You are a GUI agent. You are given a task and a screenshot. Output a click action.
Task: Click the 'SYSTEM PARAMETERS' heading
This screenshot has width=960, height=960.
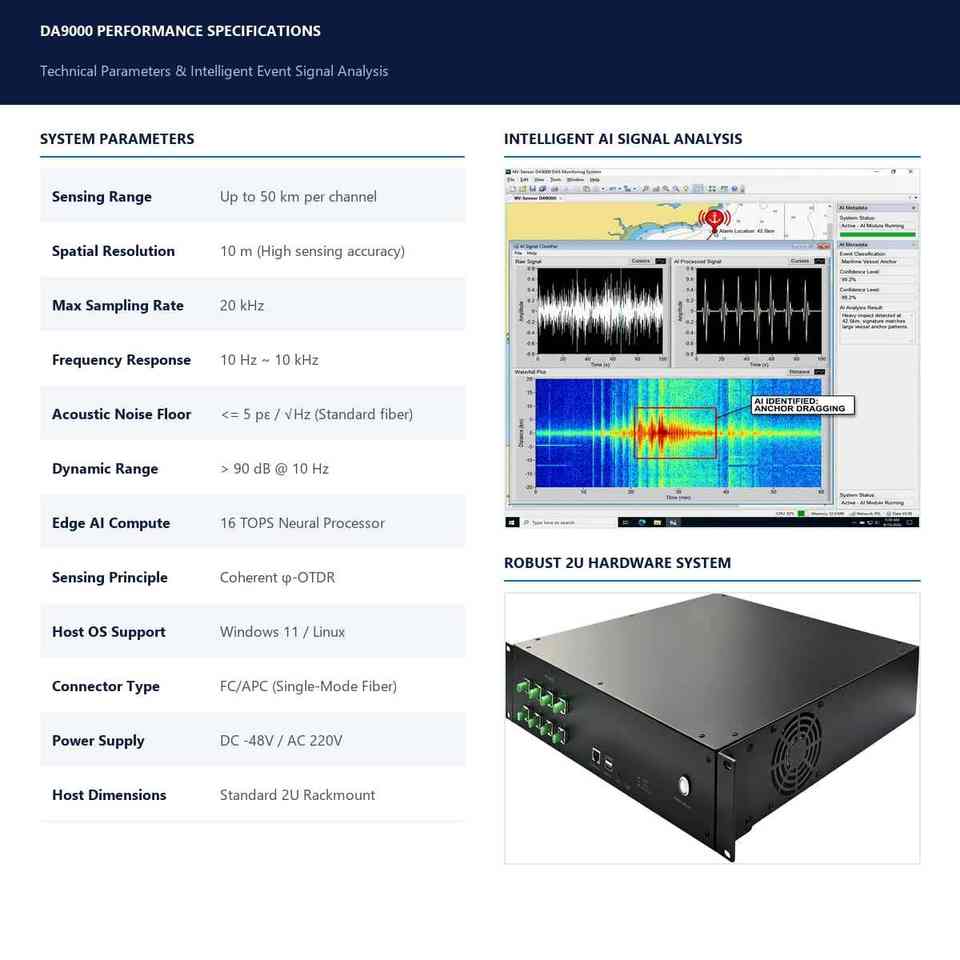[x=117, y=139]
